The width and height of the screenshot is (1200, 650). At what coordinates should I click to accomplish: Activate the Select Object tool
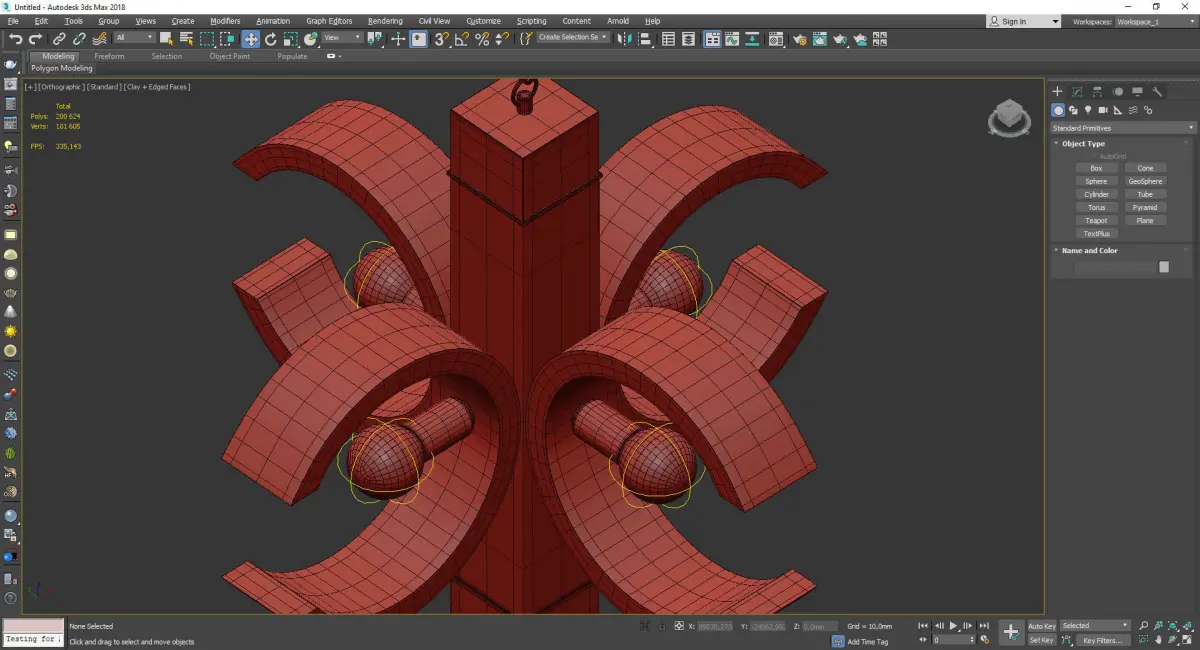166,39
